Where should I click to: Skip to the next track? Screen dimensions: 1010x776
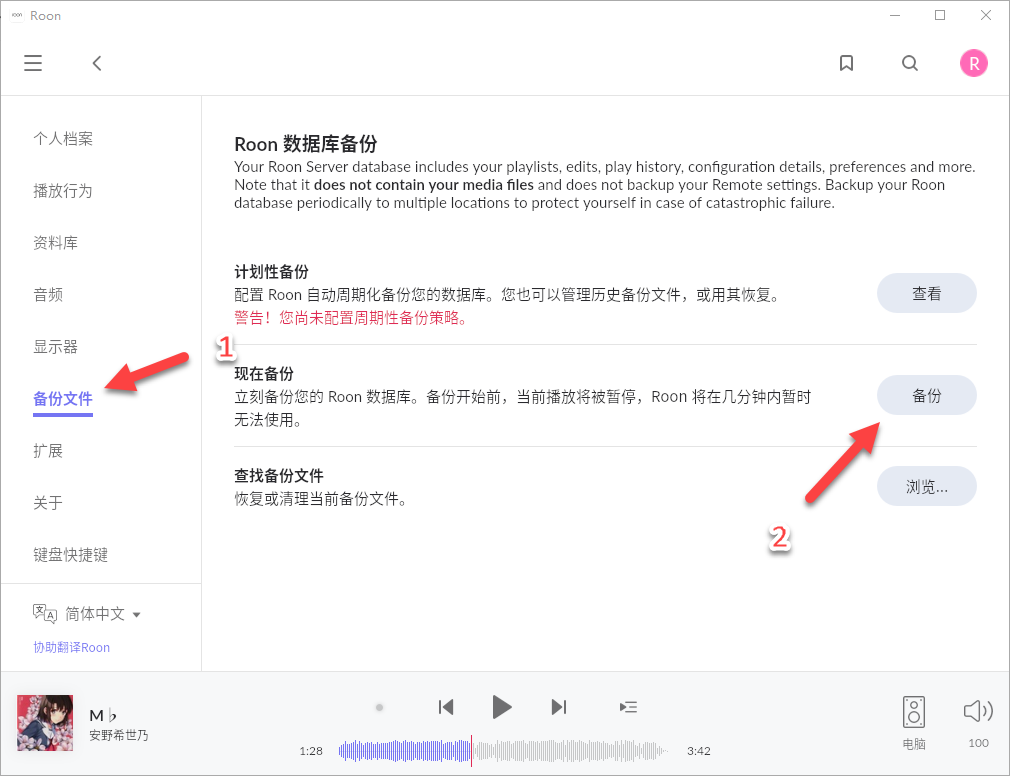click(558, 707)
